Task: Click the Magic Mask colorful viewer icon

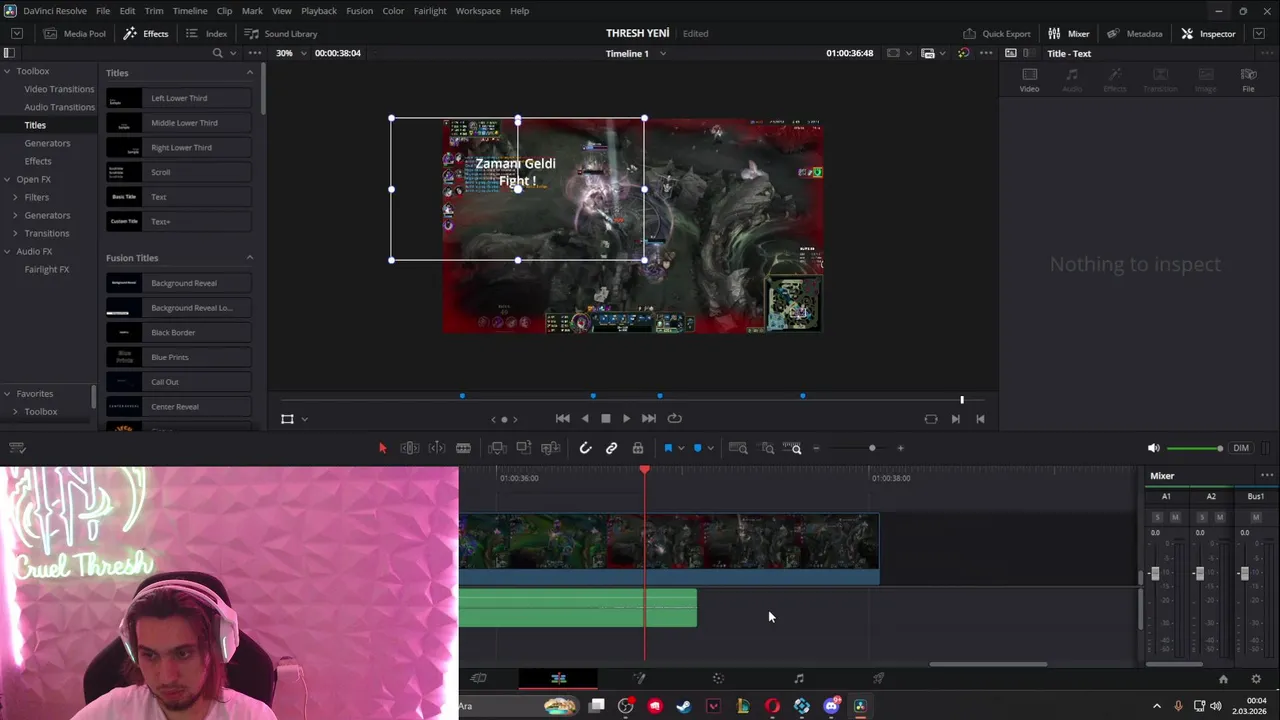Action: 963,53
